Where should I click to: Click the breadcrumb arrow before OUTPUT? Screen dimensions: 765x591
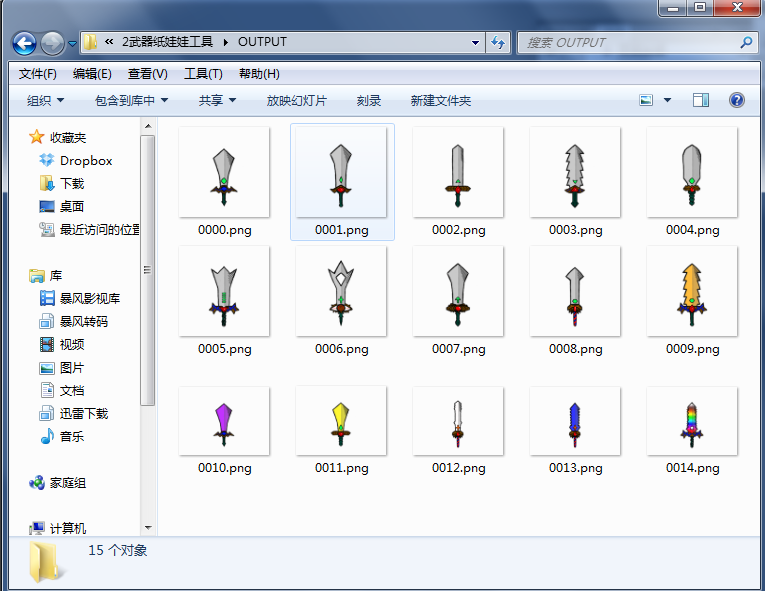(225, 42)
